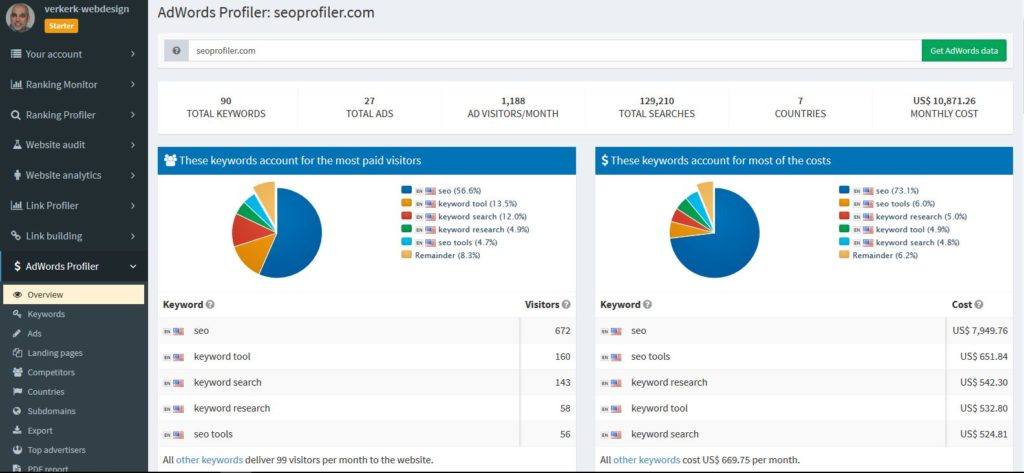Click the costs pie chart

tap(714, 229)
